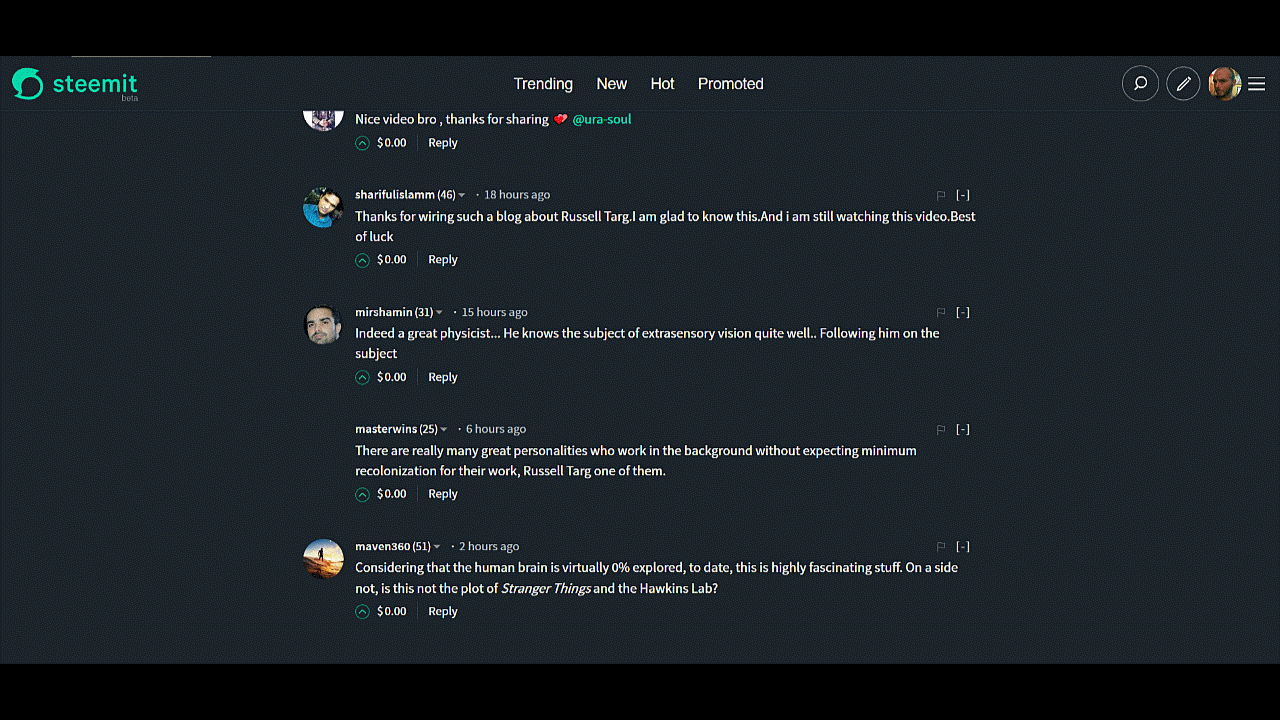Upvote mirshamin's comment
The height and width of the screenshot is (720, 1280).
362,377
